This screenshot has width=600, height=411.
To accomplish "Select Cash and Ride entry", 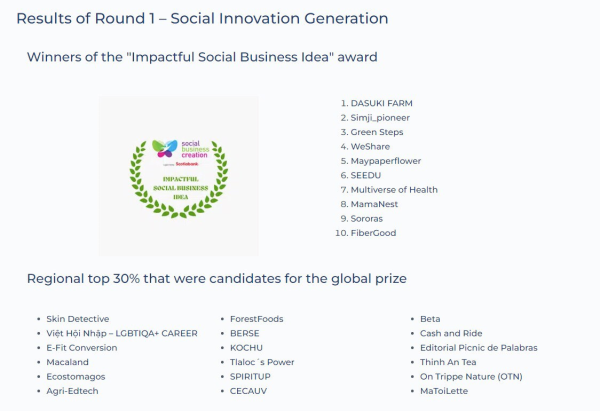I will coord(451,333).
